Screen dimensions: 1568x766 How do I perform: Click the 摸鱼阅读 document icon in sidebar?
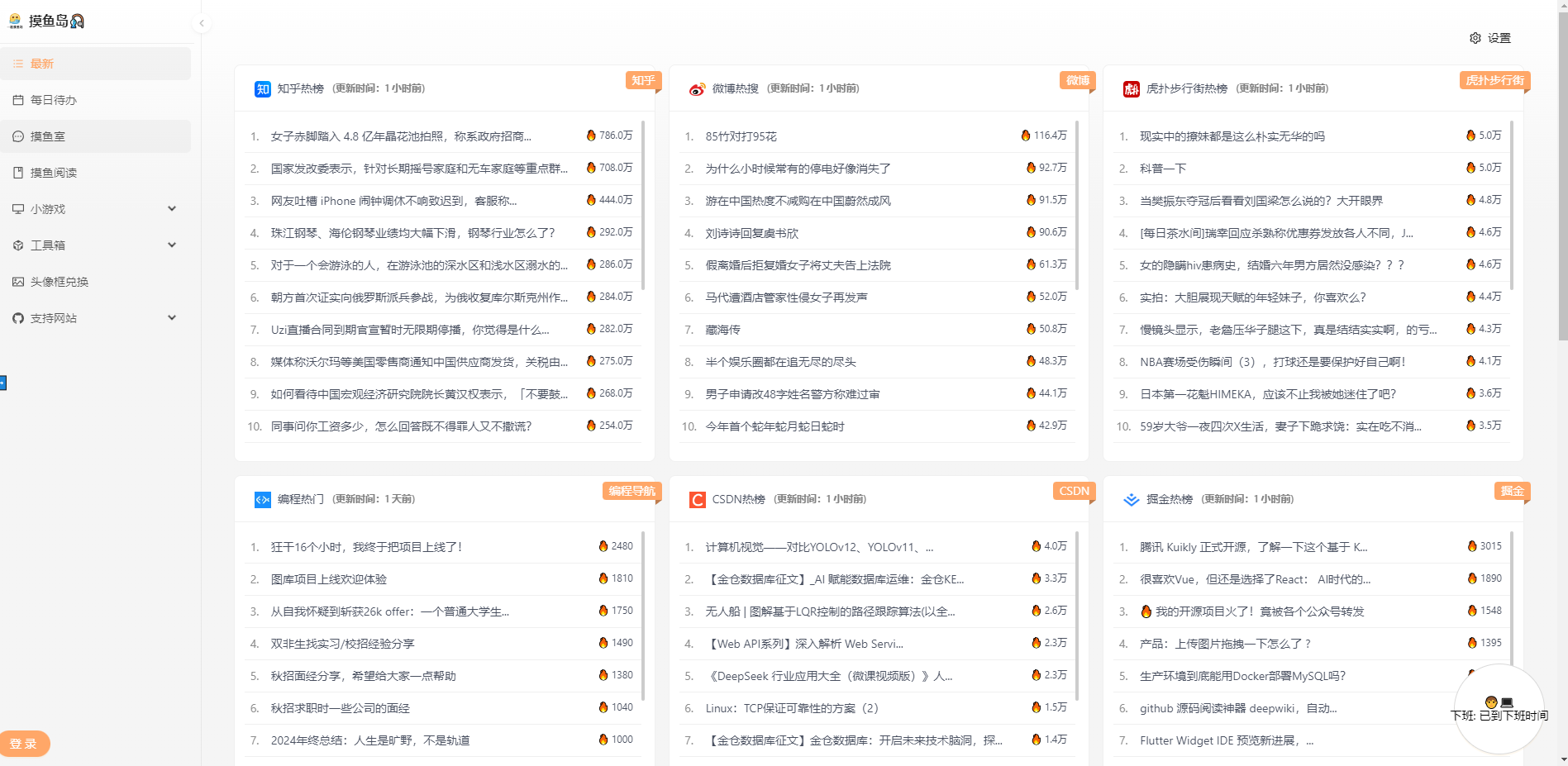coord(17,172)
